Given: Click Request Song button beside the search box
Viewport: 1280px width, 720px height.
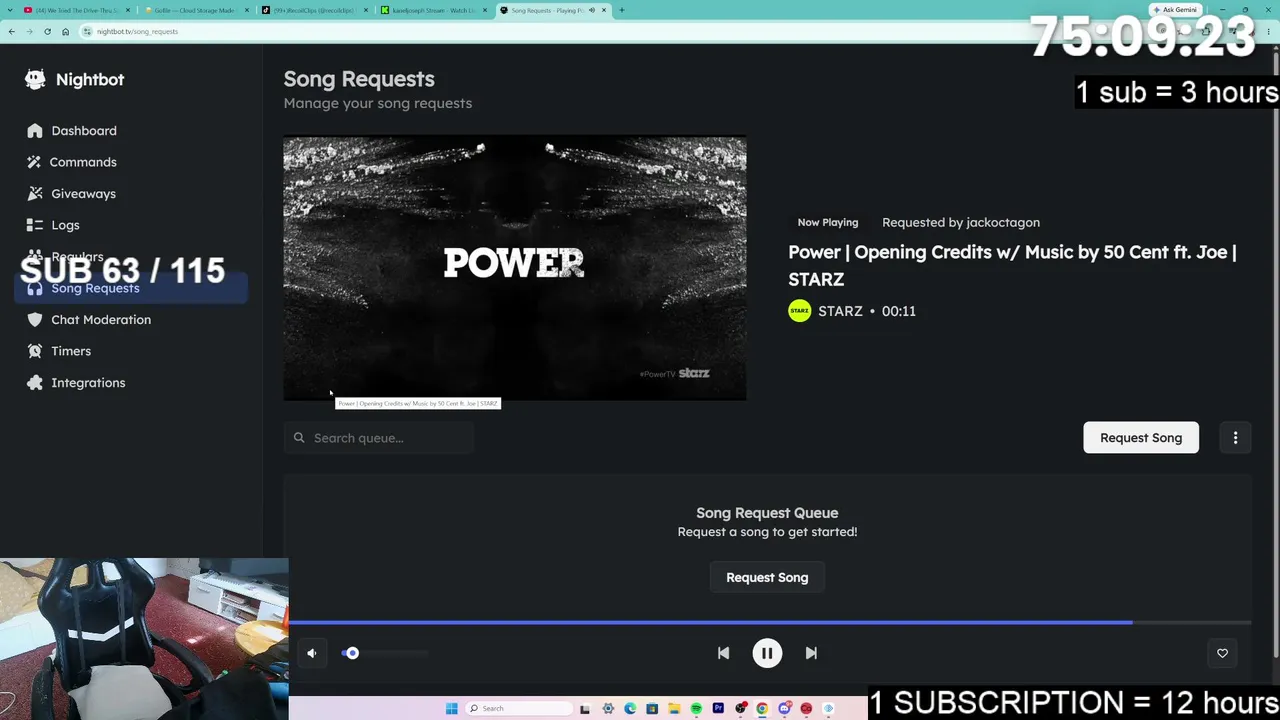Looking at the screenshot, I should pos(1141,438).
